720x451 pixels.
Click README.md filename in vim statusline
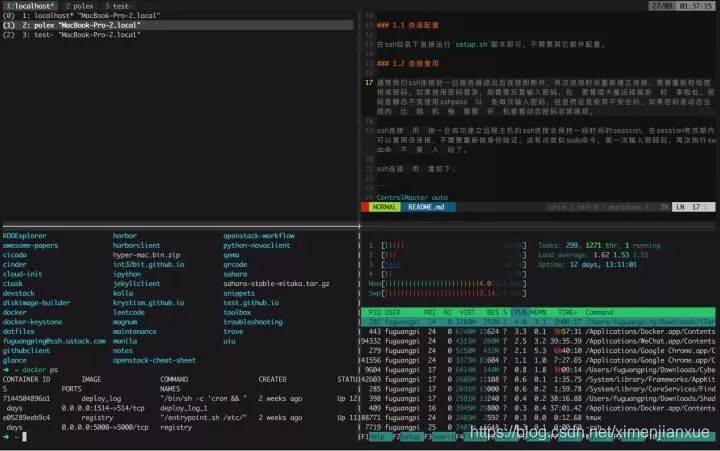click(426, 207)
